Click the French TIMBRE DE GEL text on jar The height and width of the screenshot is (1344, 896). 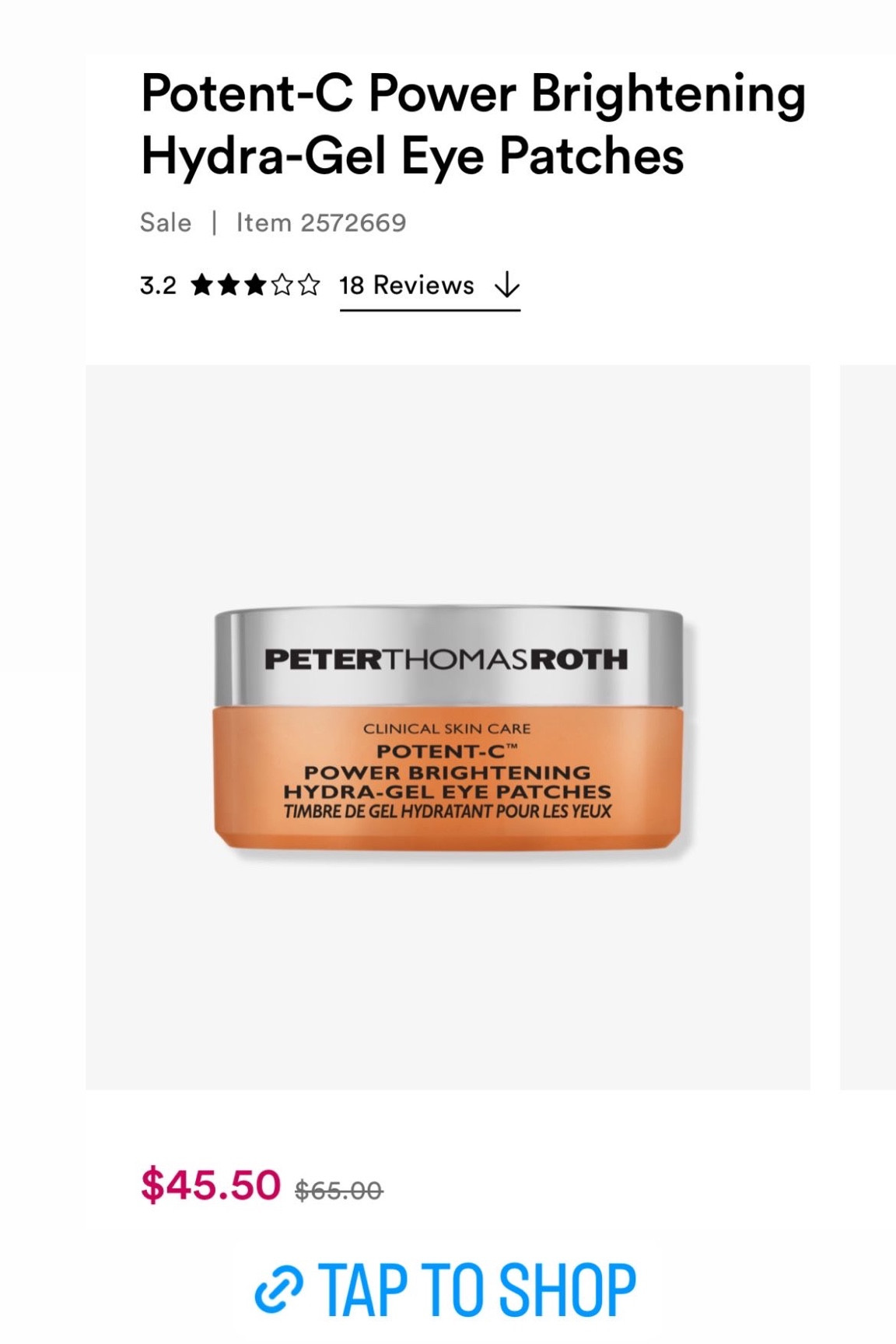click(447, 811)
